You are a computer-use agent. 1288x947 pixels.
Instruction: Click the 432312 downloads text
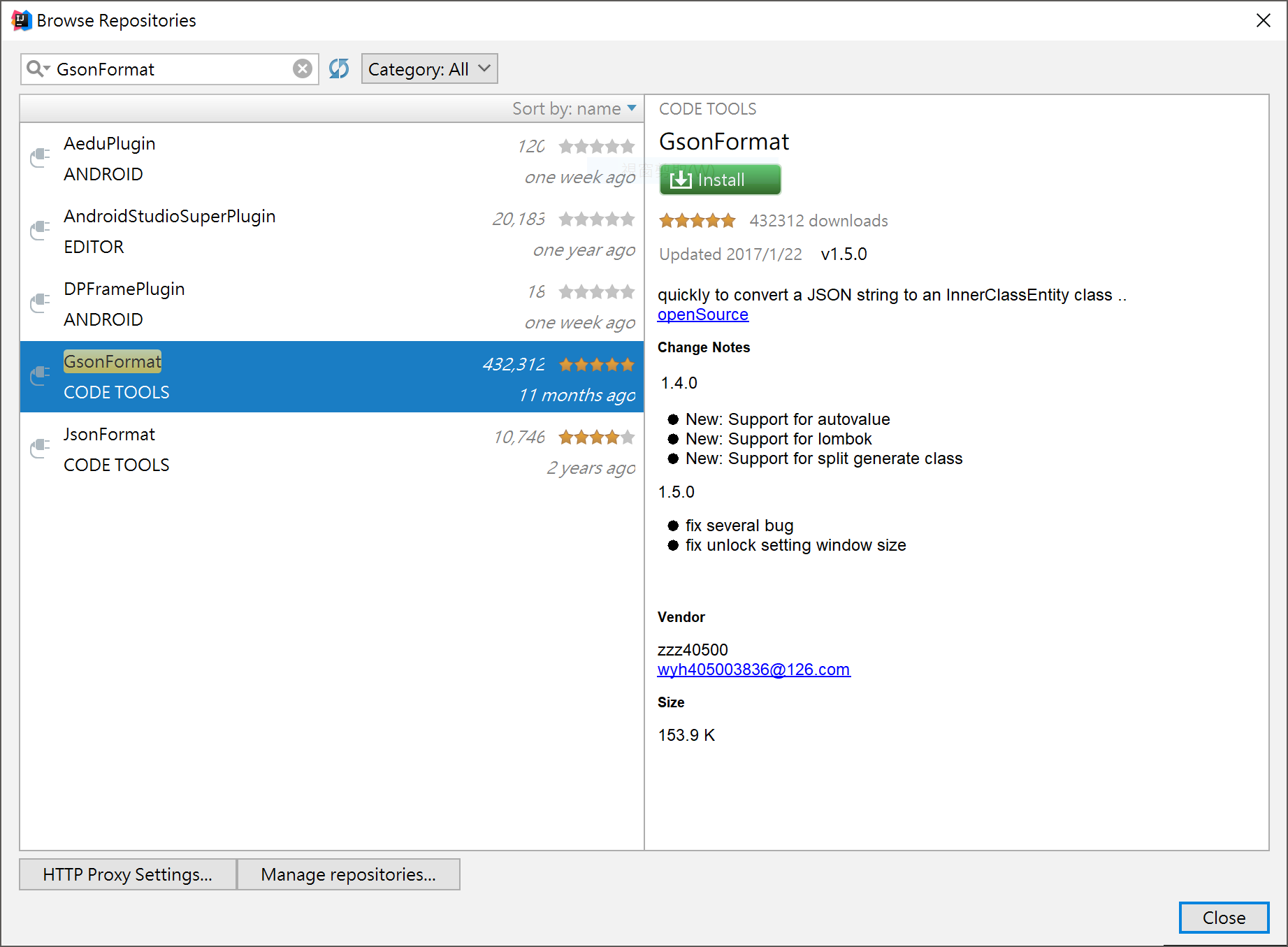[x=818, y=221]
